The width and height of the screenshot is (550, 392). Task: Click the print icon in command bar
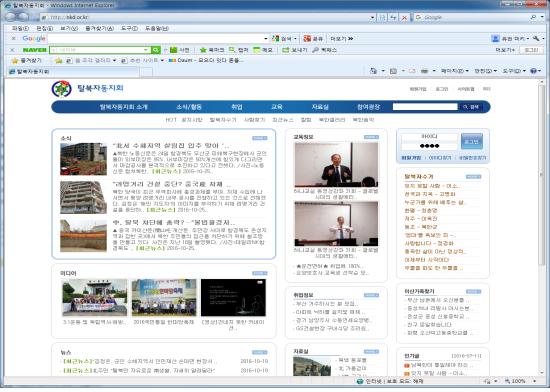click(424, 71)
